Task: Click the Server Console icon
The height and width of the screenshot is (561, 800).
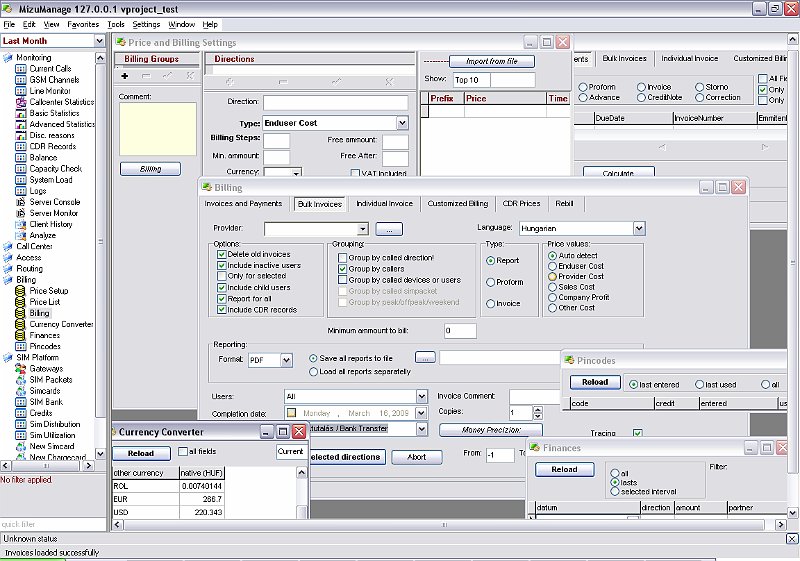Action: 20,202
